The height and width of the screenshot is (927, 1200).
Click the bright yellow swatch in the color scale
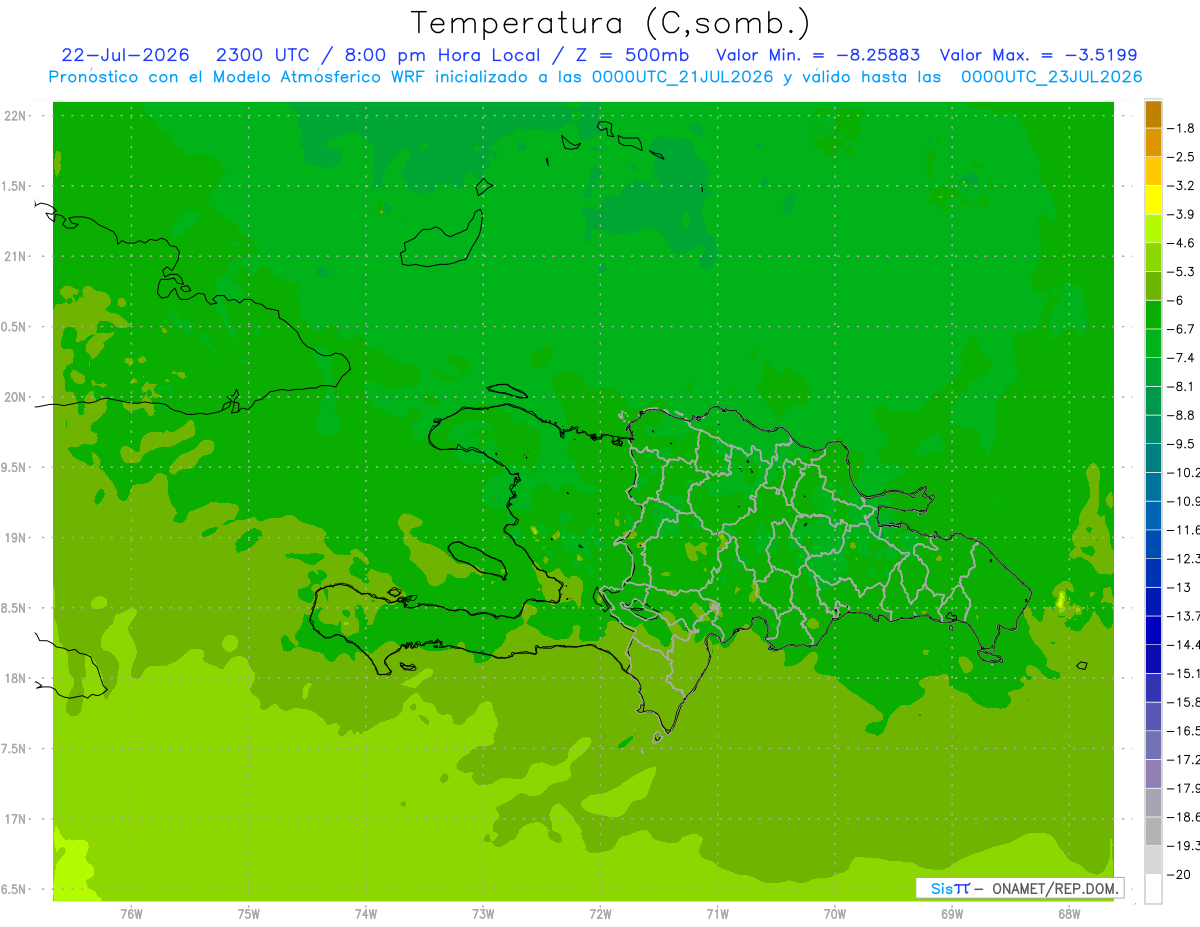(x=1153, y=200)
